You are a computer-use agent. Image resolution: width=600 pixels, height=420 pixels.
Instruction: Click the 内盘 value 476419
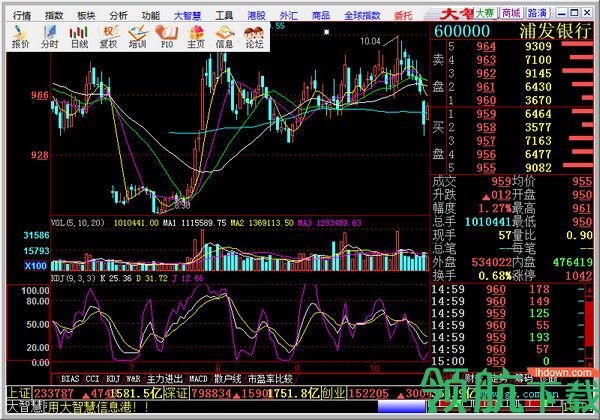coord(573,262)
